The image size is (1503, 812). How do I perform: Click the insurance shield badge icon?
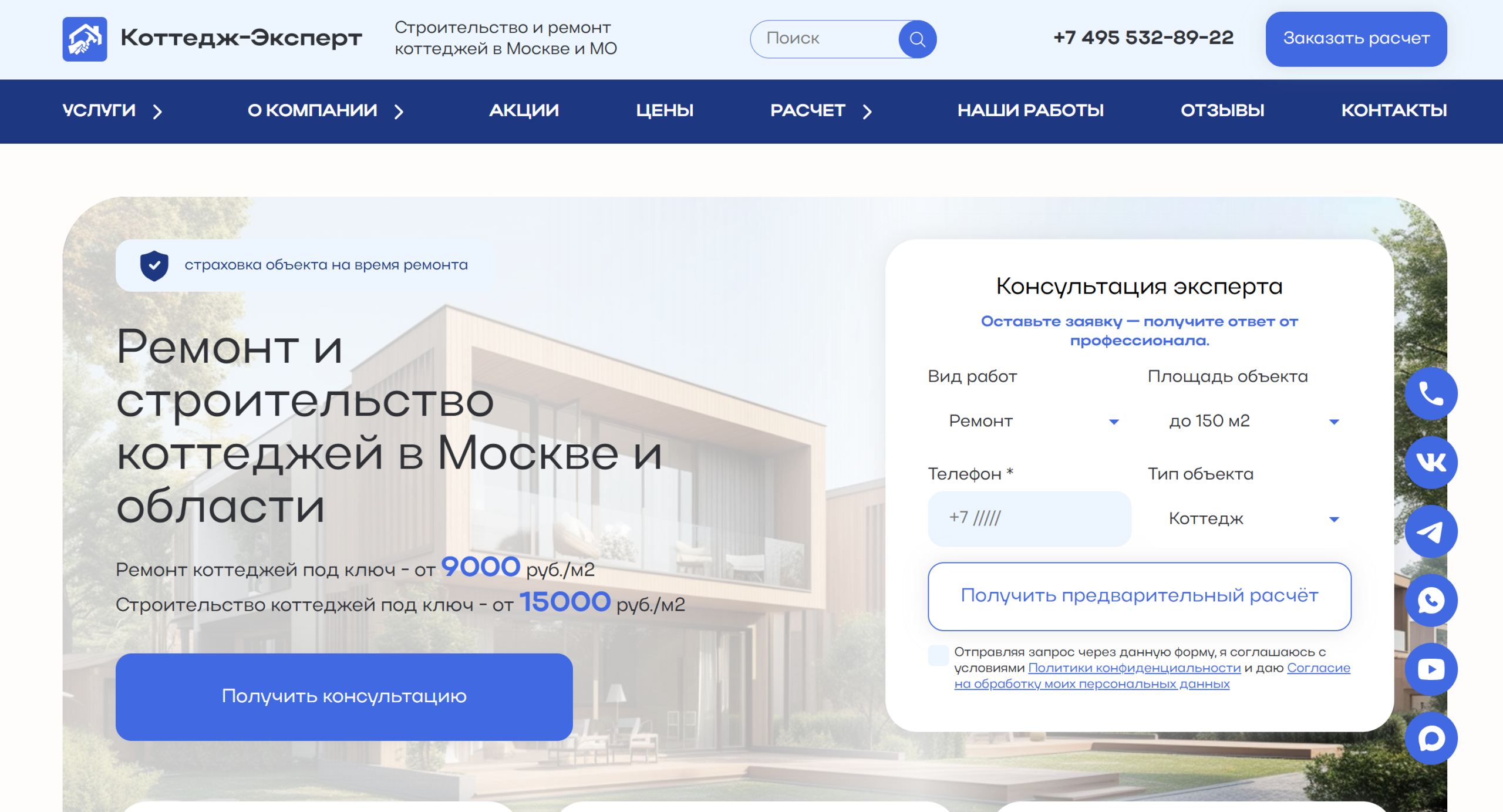154,265
